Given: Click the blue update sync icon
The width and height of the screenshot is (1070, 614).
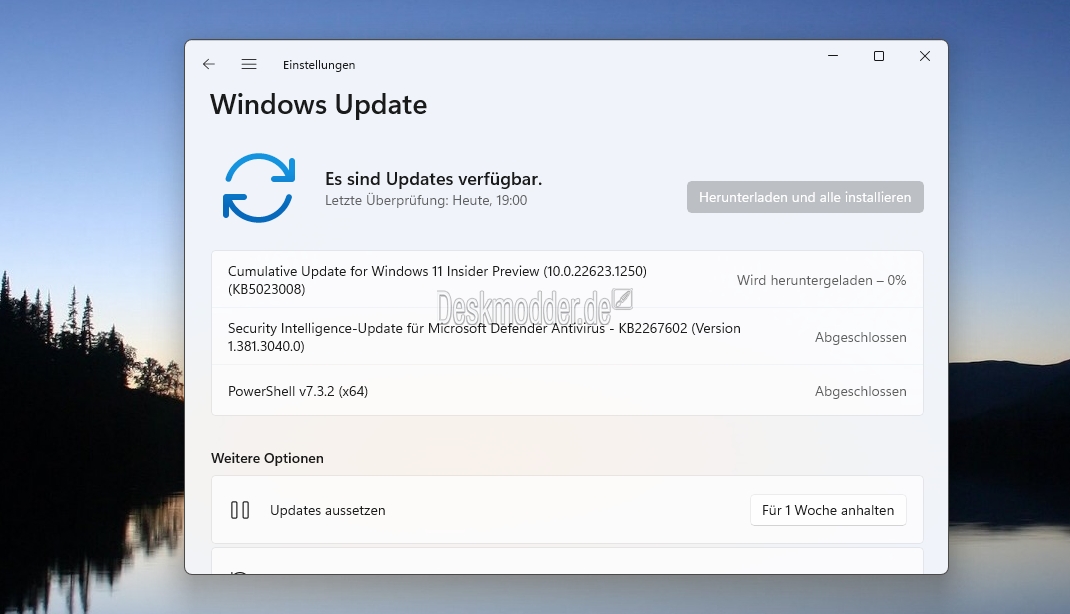Looking at the screenshot, I should (259, 188).
